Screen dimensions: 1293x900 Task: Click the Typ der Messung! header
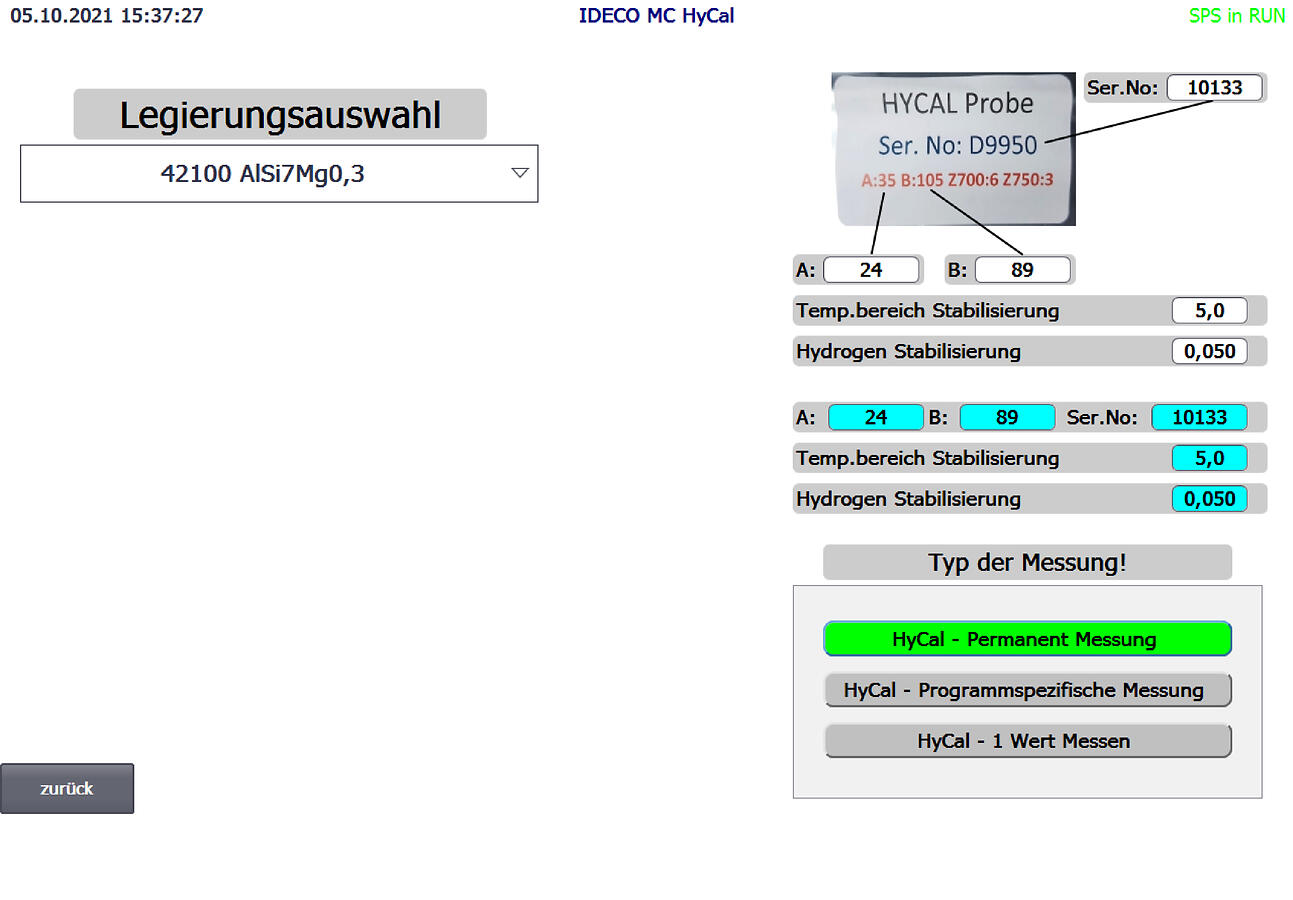point(1027,563)
